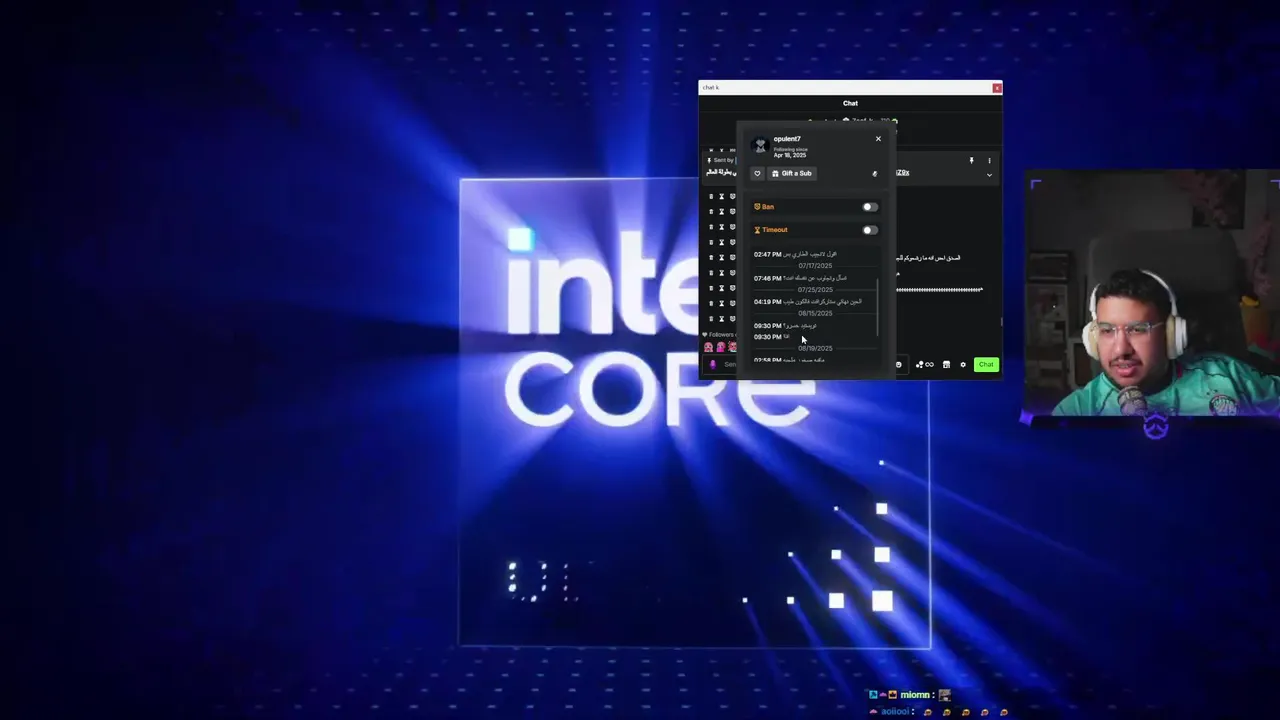The height and width of the screenshot is (720, 1280).
Task: Open the Z8x link in pinned message
Action: point(902,173)
